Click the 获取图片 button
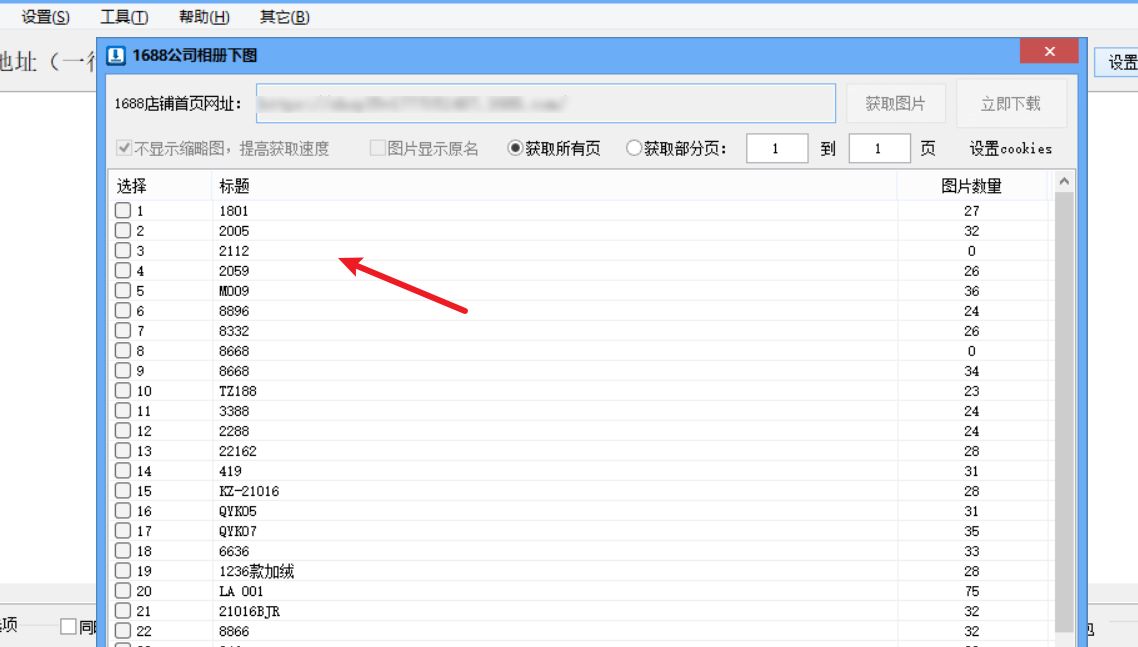The height and width of the screenshot is (647, 1138). (x=895, y=104)
